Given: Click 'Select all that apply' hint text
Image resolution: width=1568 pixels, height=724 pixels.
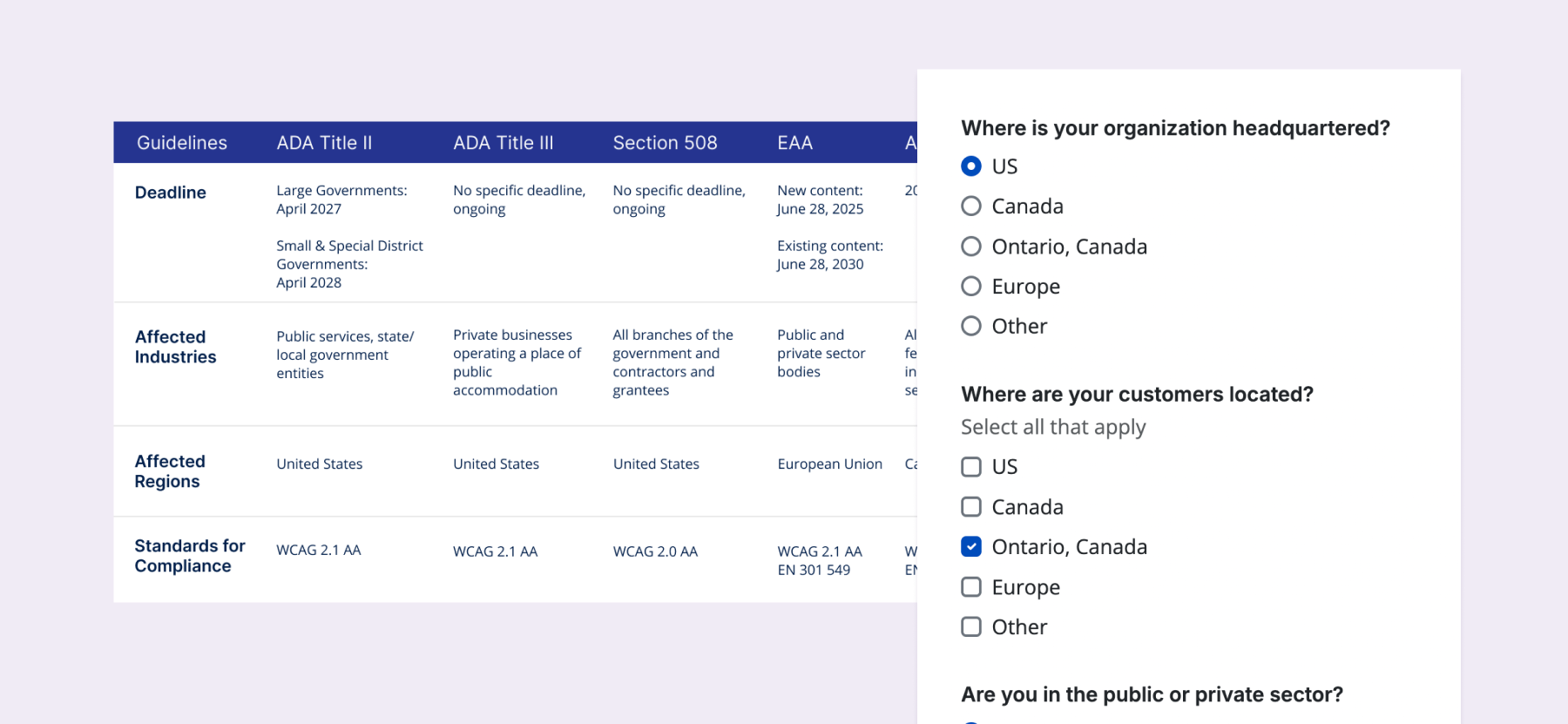Looking at the screenshot, I should tap(1053, 428).
